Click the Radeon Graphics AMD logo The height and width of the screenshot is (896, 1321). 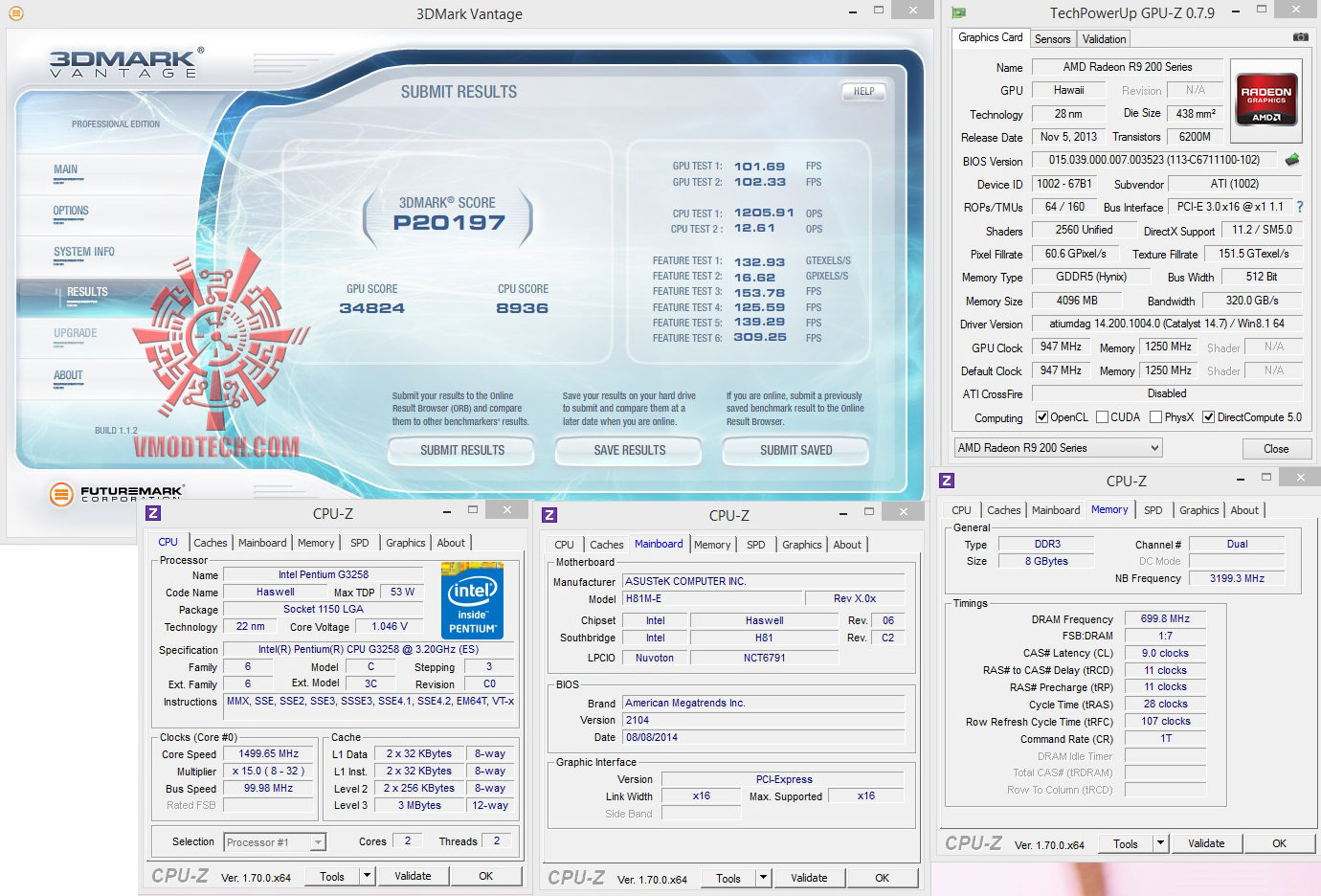(1265, 100)
